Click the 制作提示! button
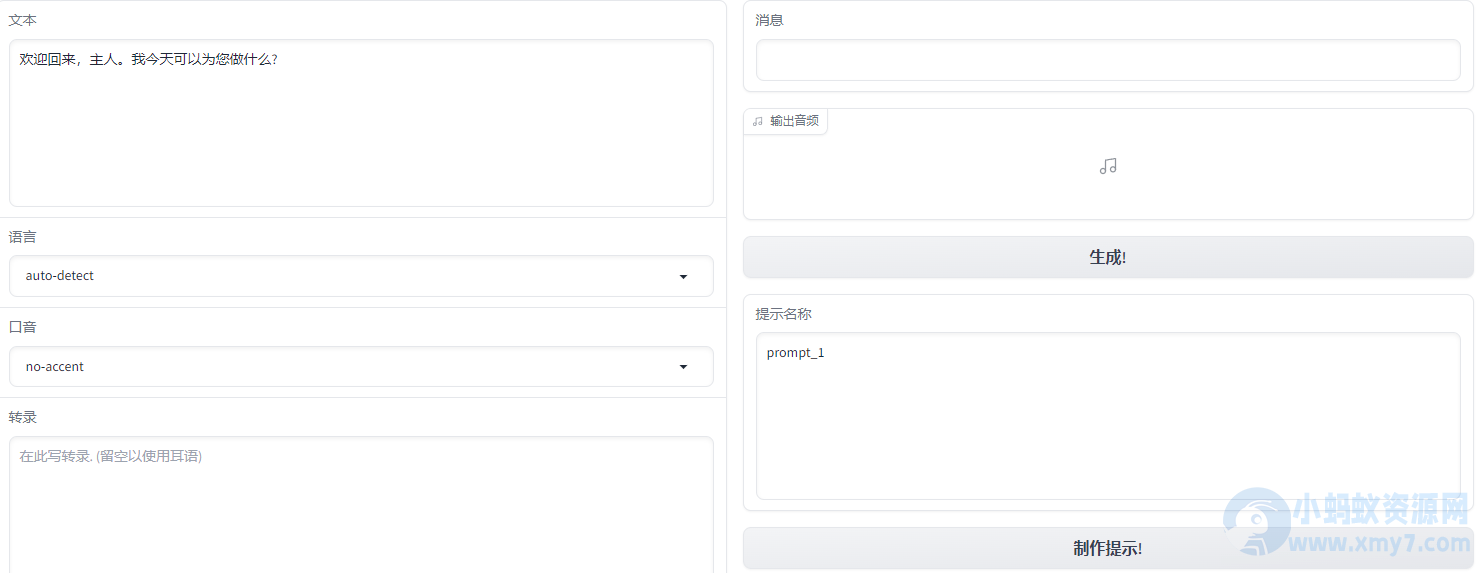This screenshot has width=1476, height=573. coord(1108,548)
